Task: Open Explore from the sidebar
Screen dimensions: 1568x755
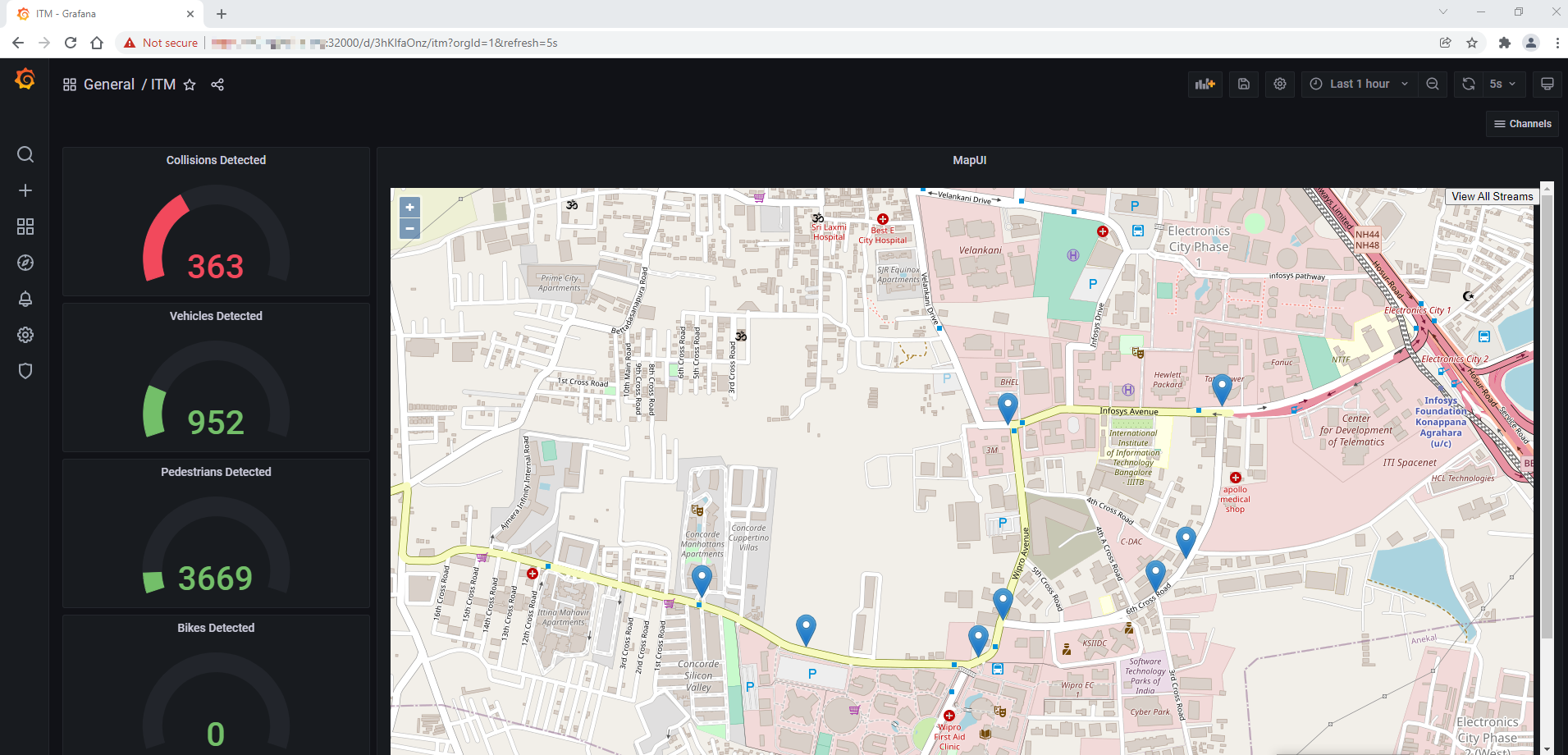Action: coord(25,263)
